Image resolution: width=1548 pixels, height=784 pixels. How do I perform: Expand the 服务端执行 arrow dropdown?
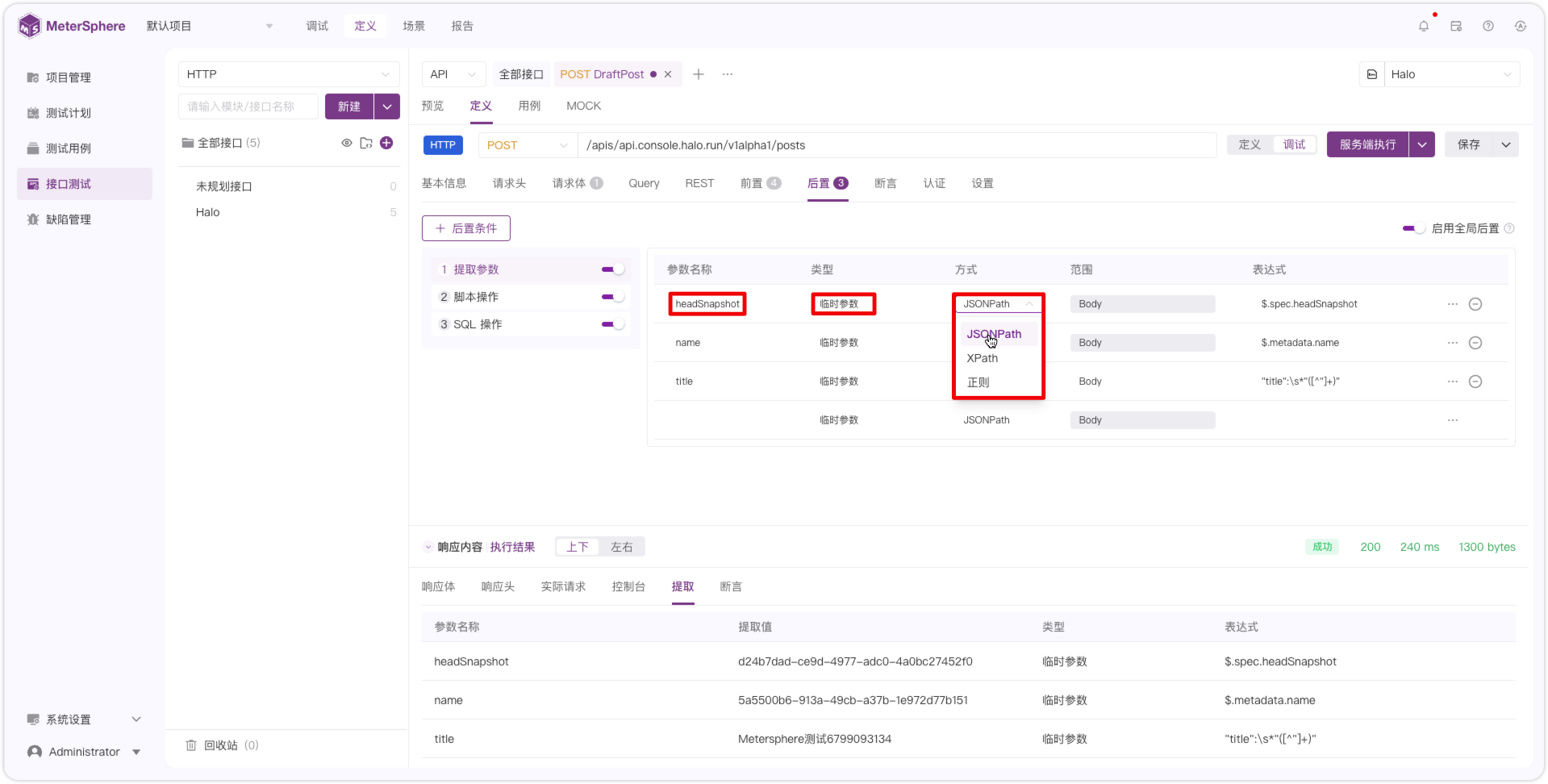[x=1422, y=144]
